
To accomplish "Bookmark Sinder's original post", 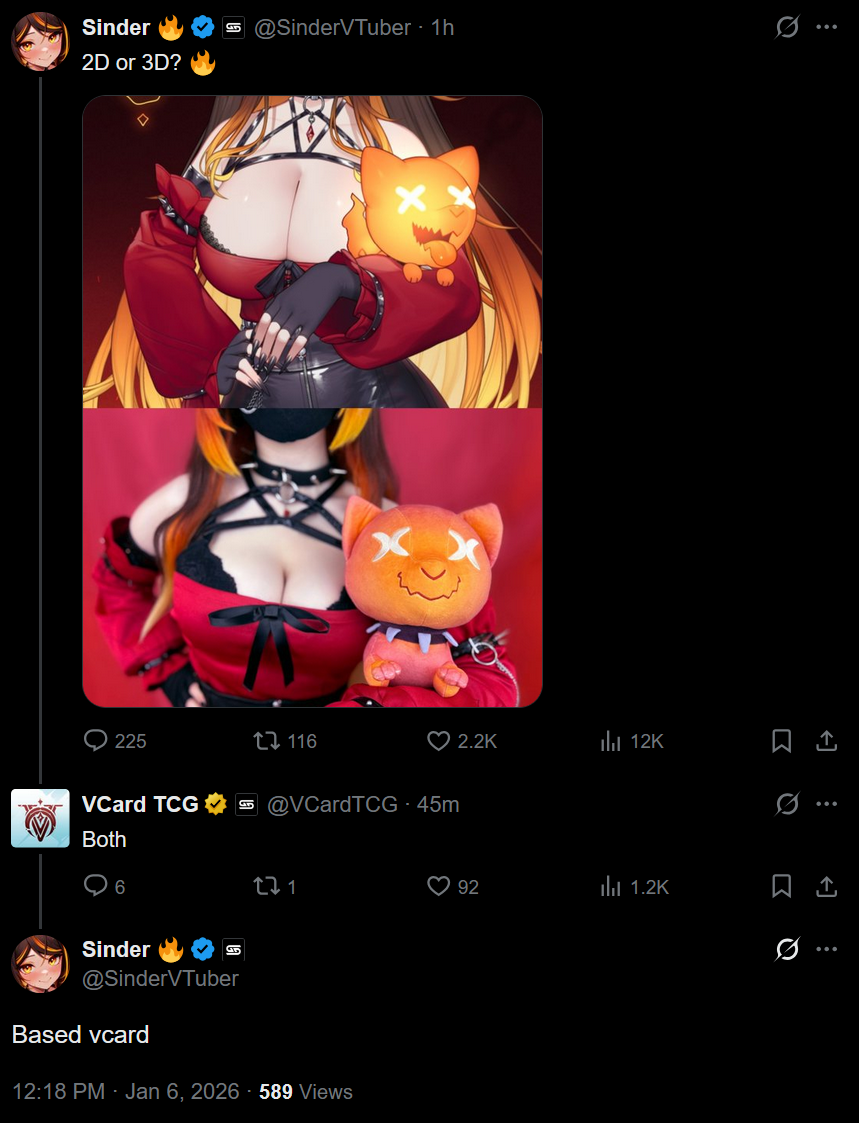I will pos(782,741).
